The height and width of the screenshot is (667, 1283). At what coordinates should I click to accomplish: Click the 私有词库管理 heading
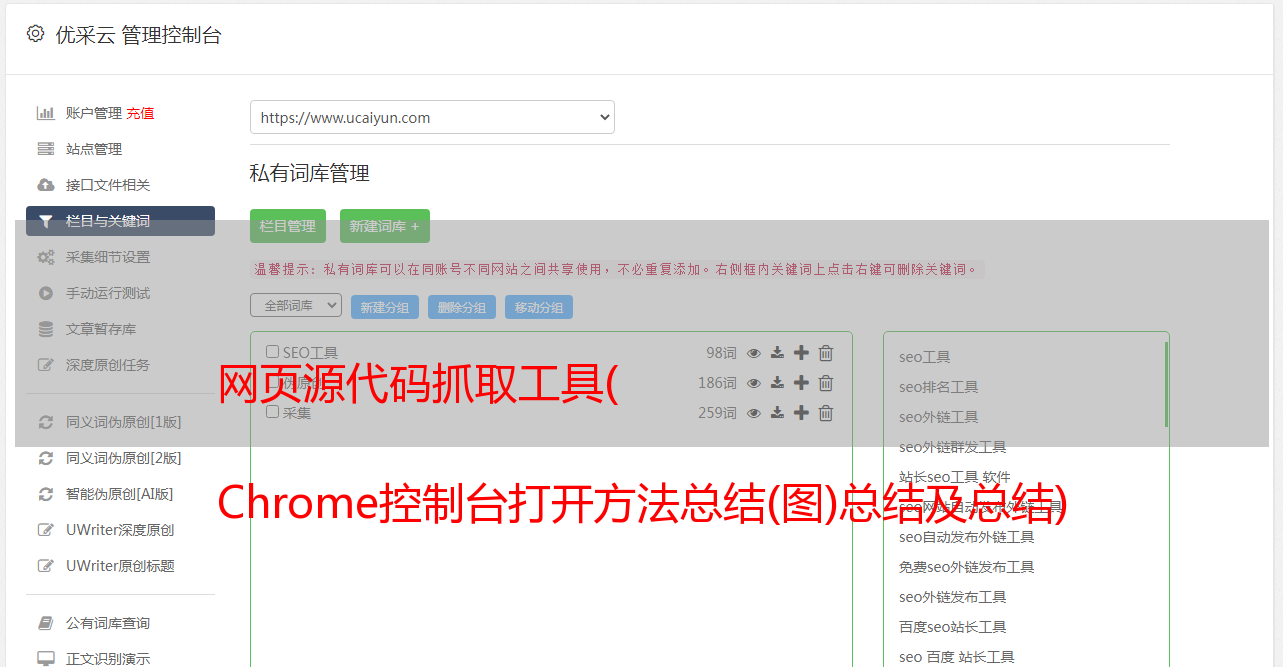[310, 173]
